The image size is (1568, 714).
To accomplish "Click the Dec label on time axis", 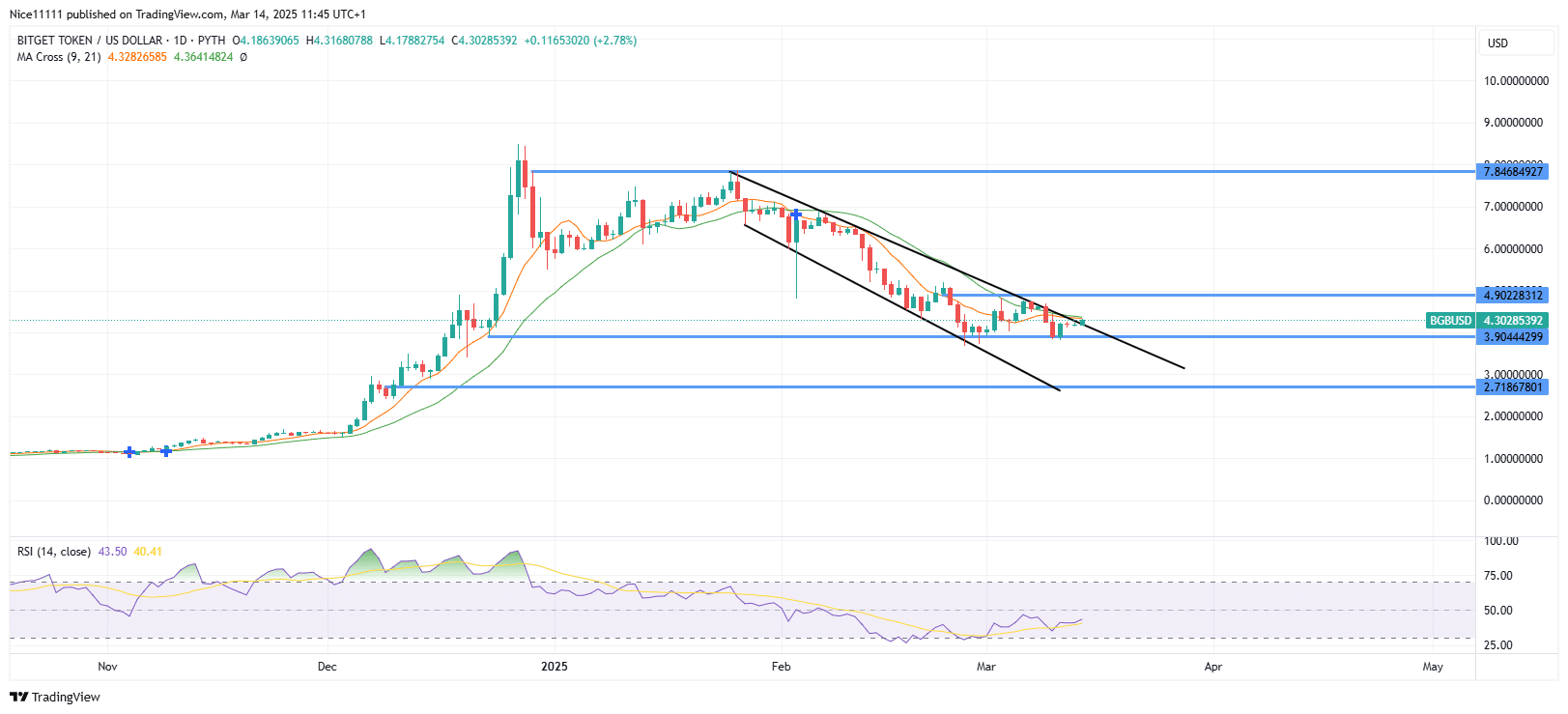I will tap(328, 667).
